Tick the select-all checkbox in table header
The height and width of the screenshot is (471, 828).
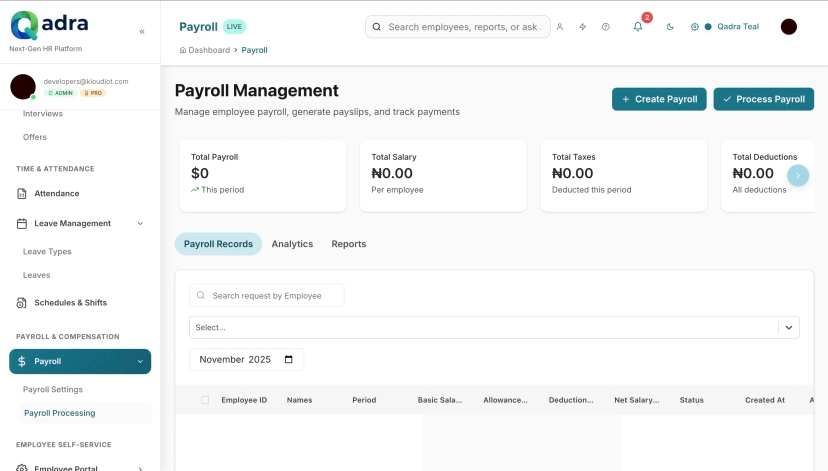(205, 400)
